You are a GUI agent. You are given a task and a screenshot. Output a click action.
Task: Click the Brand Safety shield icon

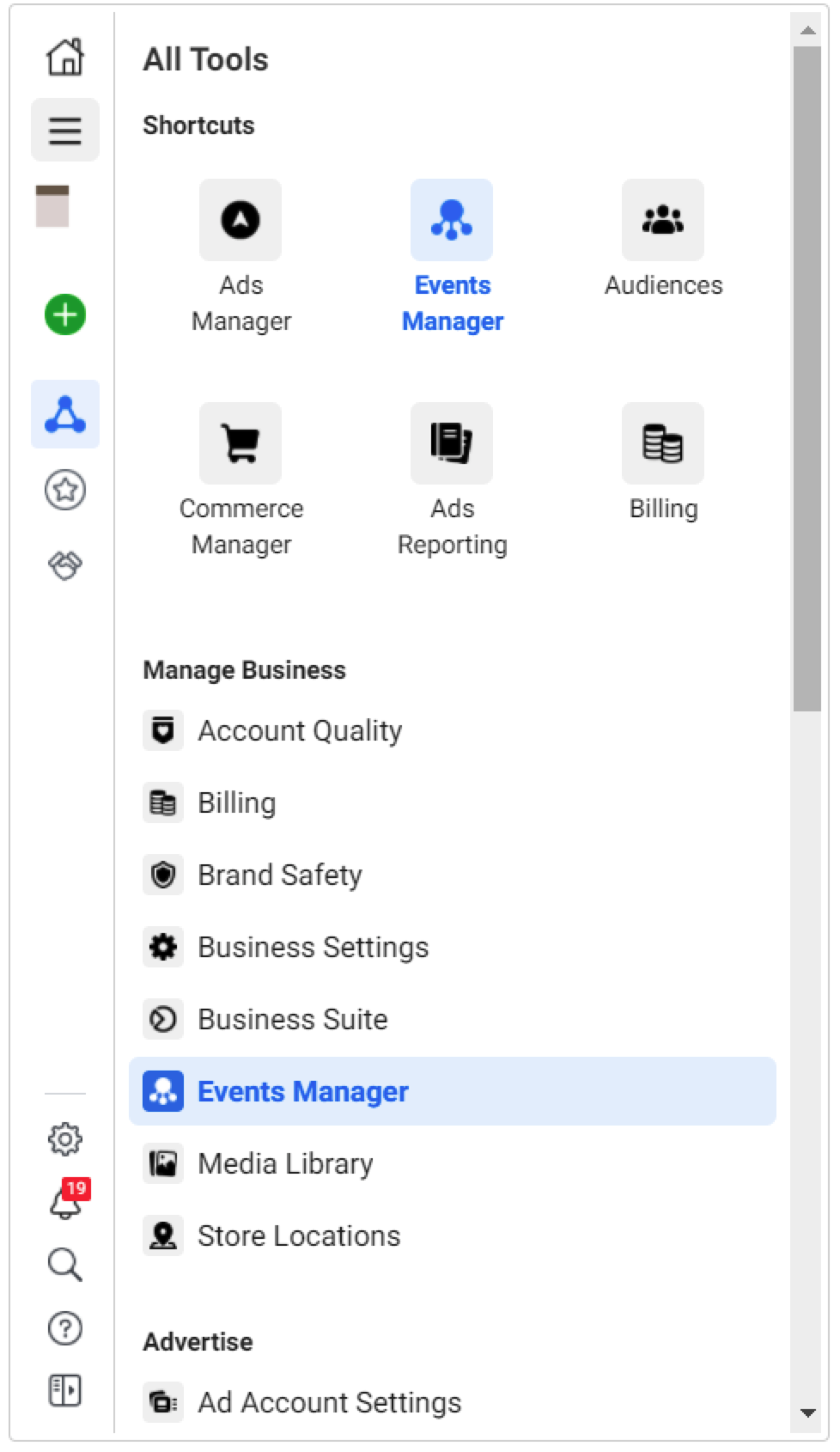pyautogui.click(x=163, y=875)
